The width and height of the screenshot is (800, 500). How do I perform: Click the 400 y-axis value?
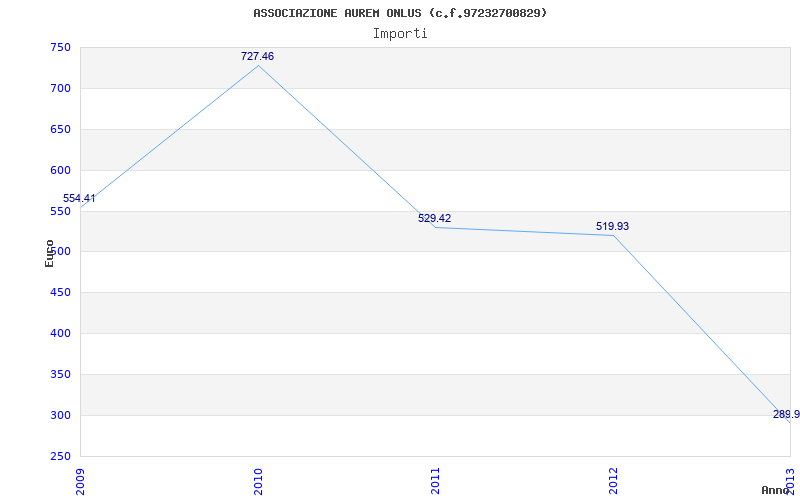click(x=60, y=334)
